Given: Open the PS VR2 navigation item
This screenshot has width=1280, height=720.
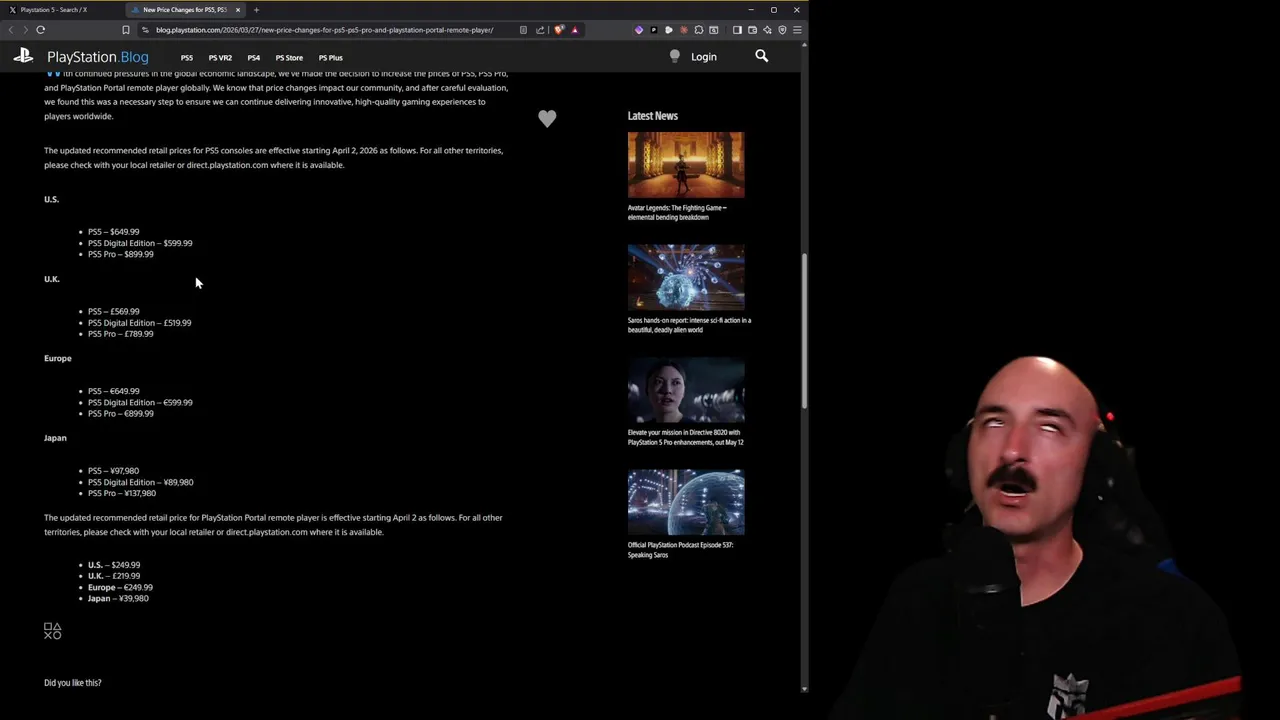Looking at the screenshot, I should 220,58.
